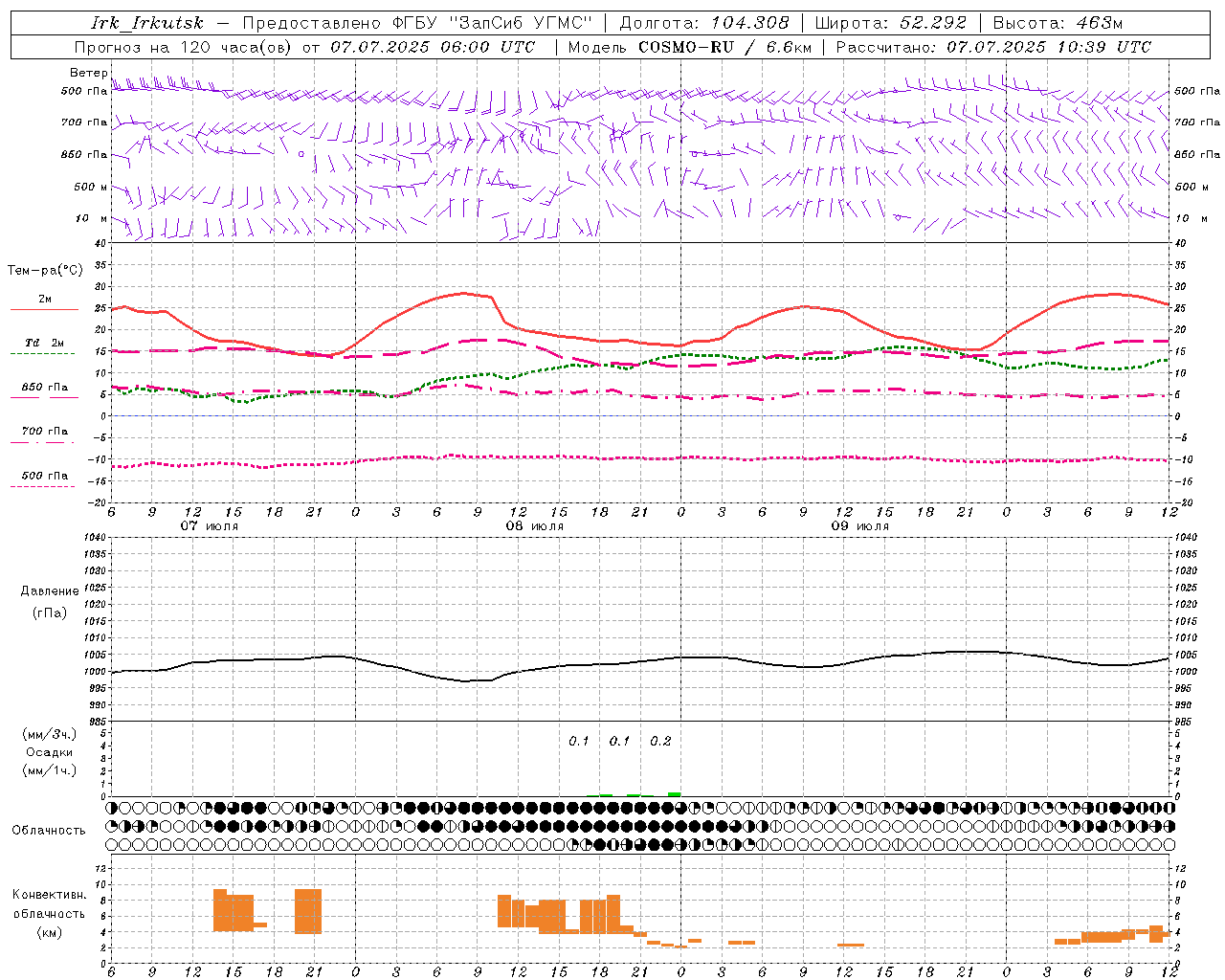The image size is (1225, 980).
Task: Click the '500 гПа' legend entry in temperature legend
Action: click(x=44, y=476)
